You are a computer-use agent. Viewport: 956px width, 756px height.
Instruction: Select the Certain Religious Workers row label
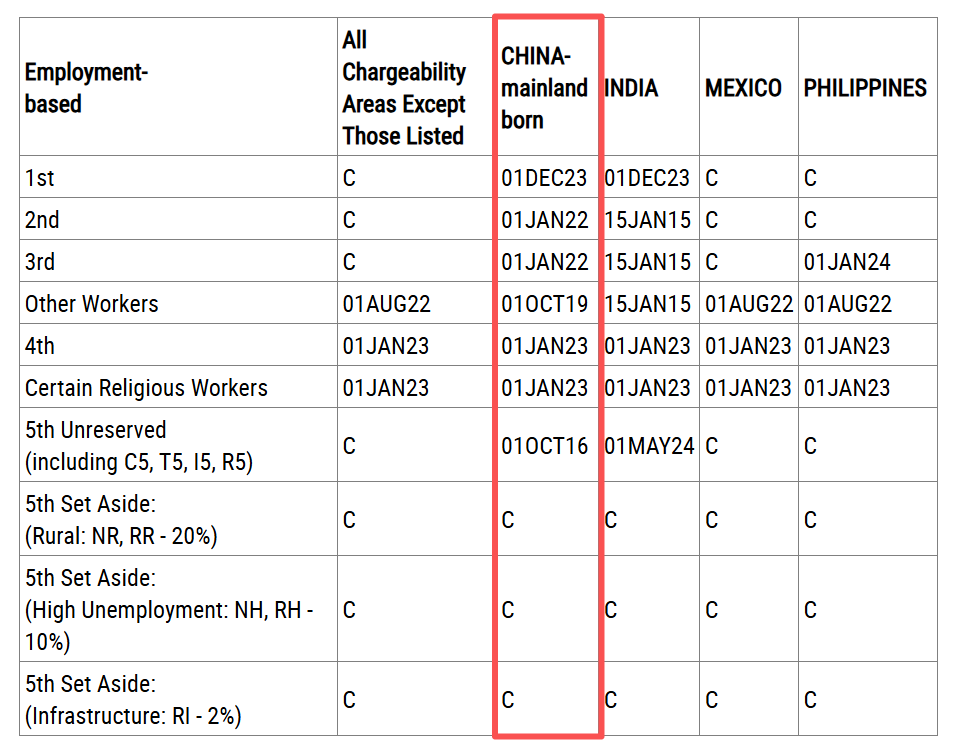(146, 388)
